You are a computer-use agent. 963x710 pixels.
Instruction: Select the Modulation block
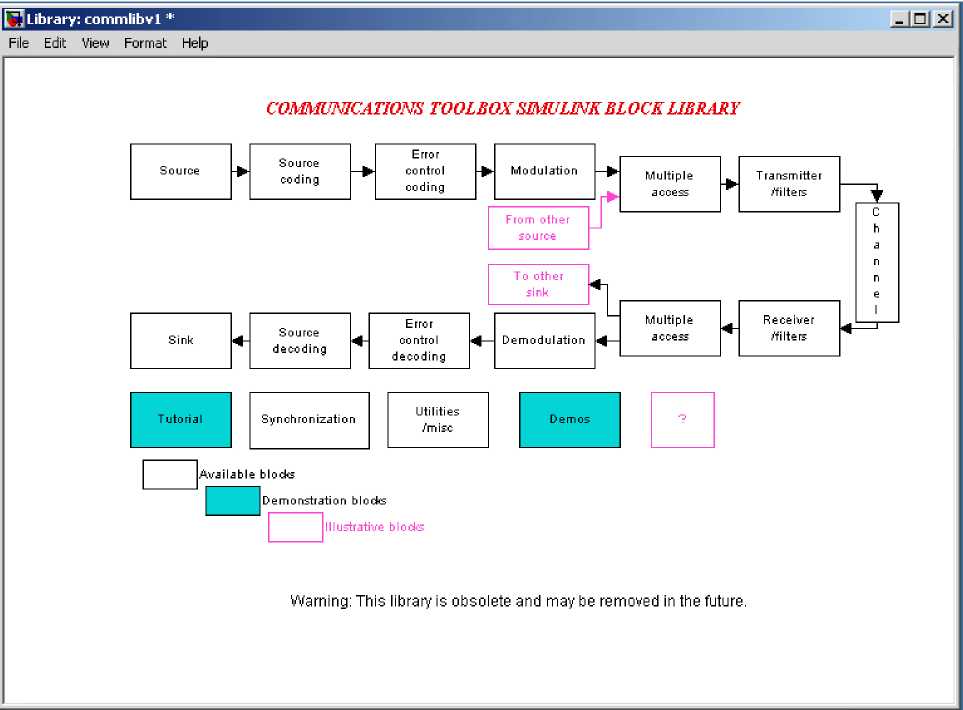pyautogui.click(x=544, y=171)
